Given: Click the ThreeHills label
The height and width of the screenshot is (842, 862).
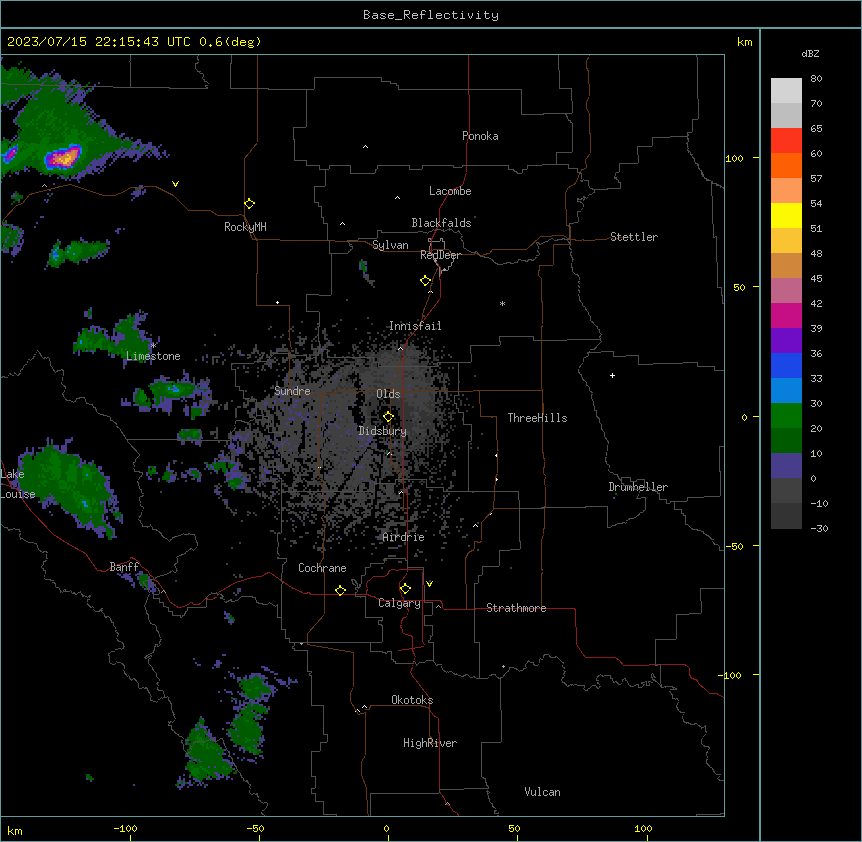Looking at the screenshot, I should point(537,418).
